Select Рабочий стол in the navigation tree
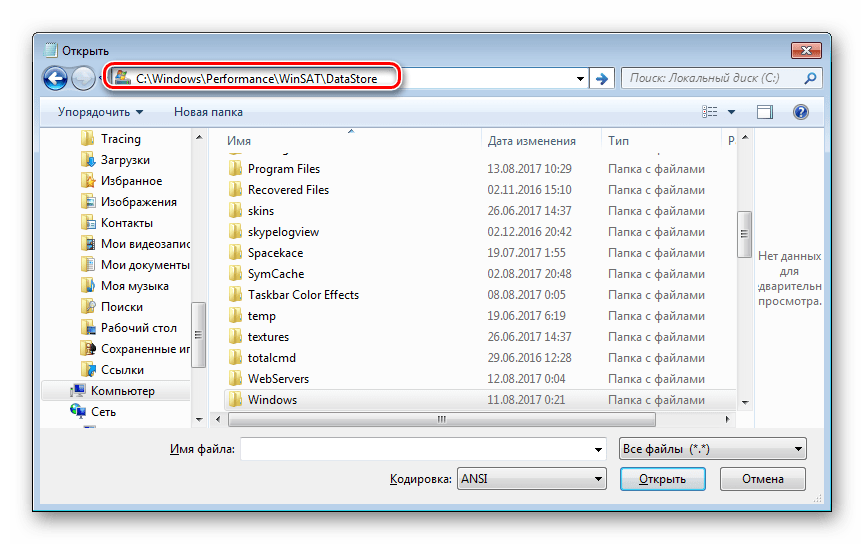 139,327
